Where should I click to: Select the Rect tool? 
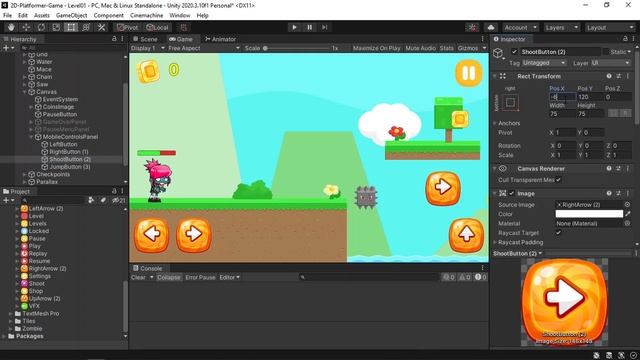tap(71, 27)
